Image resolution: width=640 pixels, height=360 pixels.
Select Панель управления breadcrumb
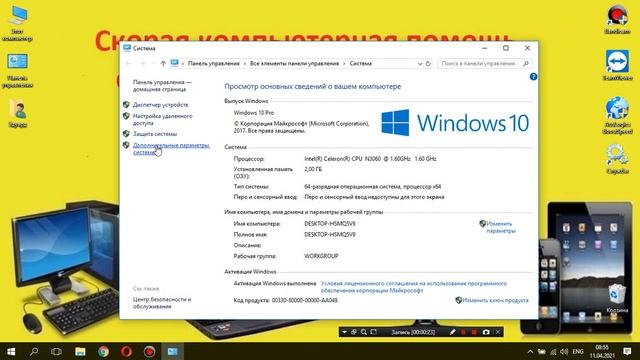(213, 64)
